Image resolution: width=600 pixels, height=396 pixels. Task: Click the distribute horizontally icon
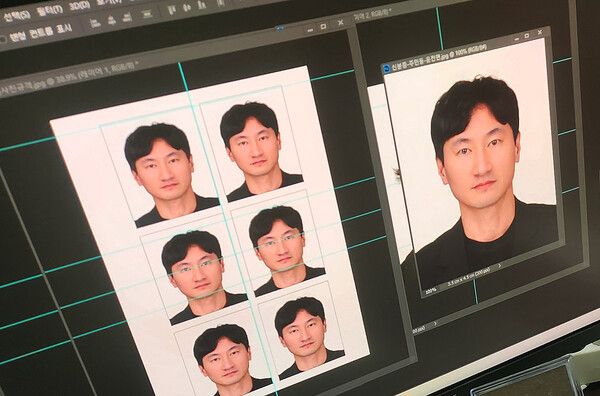(x=221, y=3)
